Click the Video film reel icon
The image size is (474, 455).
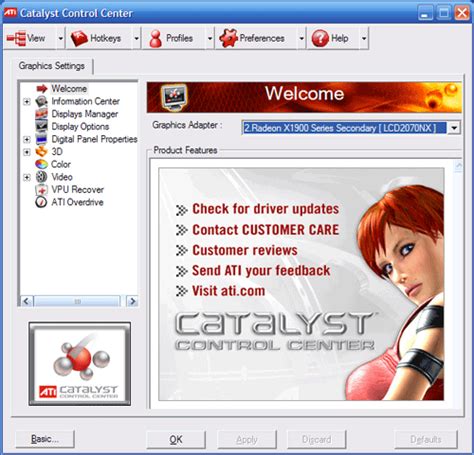[x=41, y=177]
